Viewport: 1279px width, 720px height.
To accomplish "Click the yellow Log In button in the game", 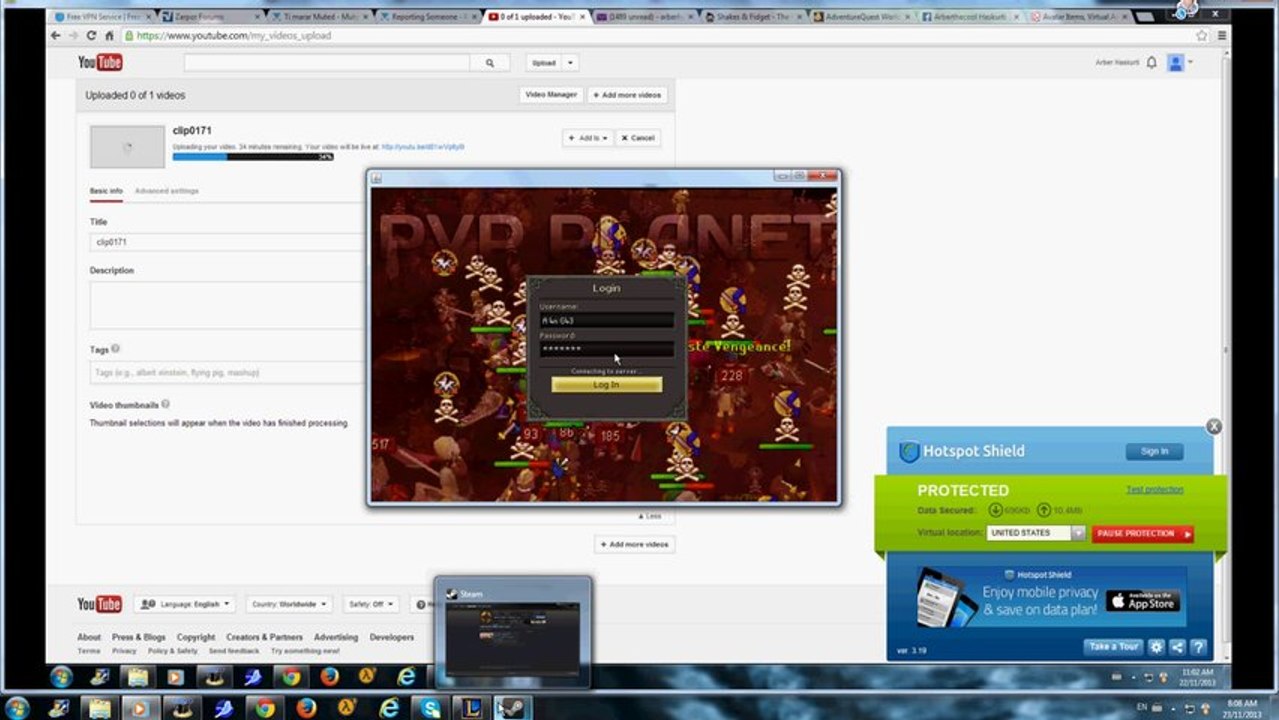I will pyautogui.click(x=607, y=384).
